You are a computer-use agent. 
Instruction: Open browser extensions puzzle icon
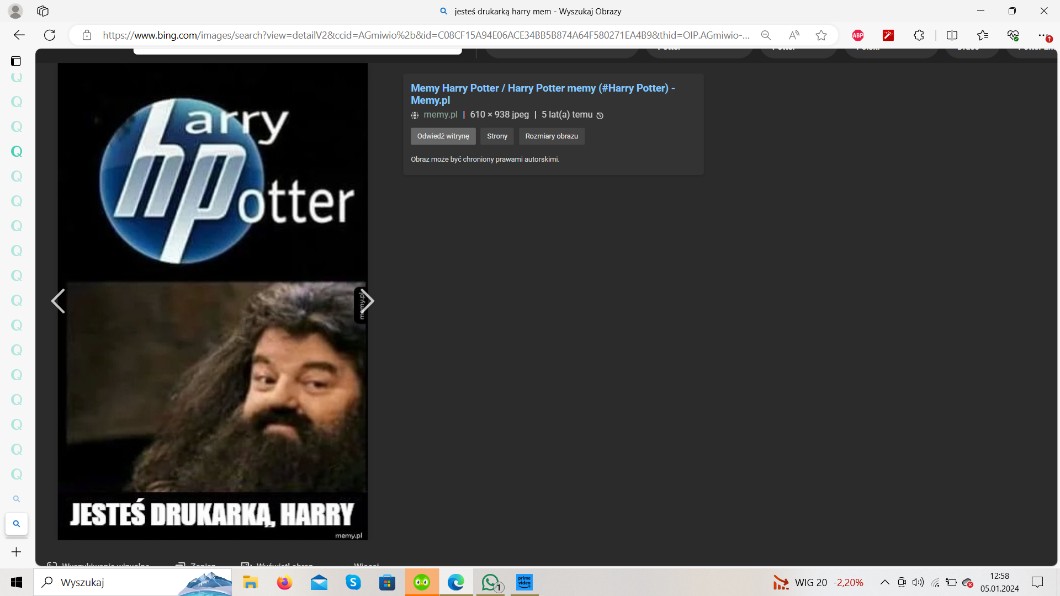919,35
